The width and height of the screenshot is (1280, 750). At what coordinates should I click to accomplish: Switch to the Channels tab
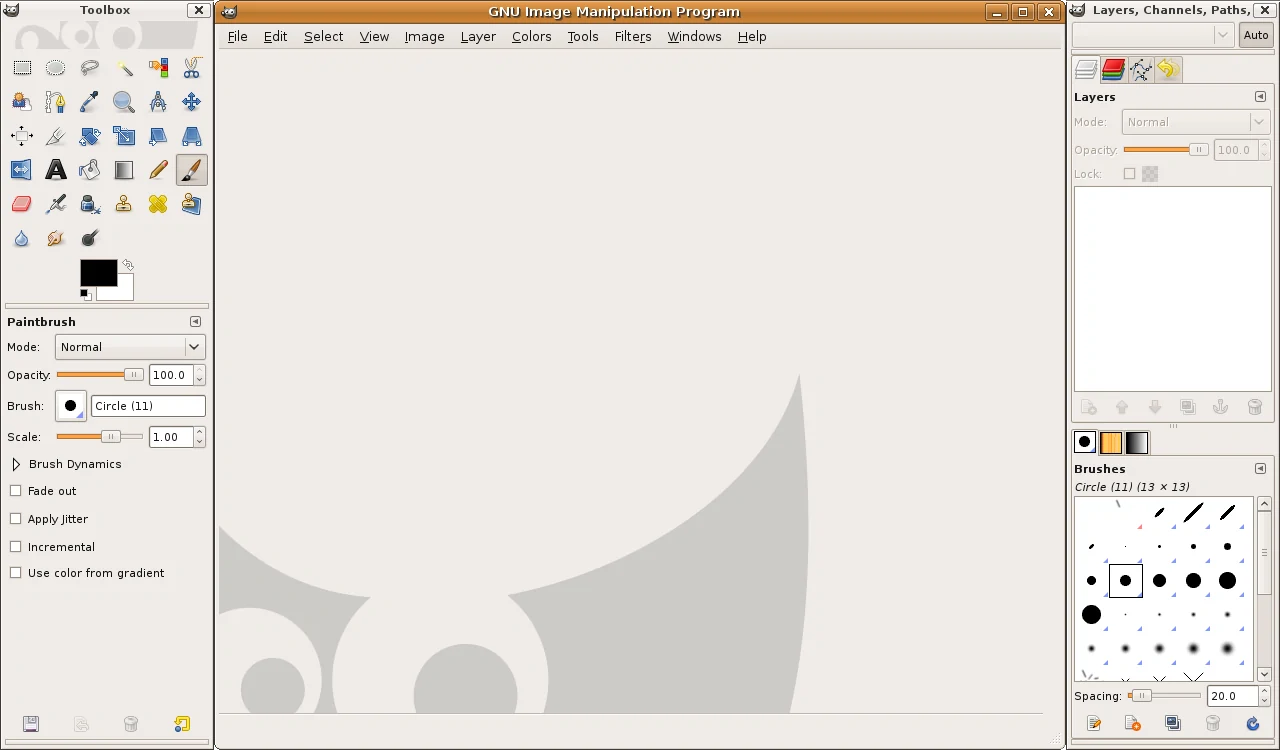pos(1113,70)
